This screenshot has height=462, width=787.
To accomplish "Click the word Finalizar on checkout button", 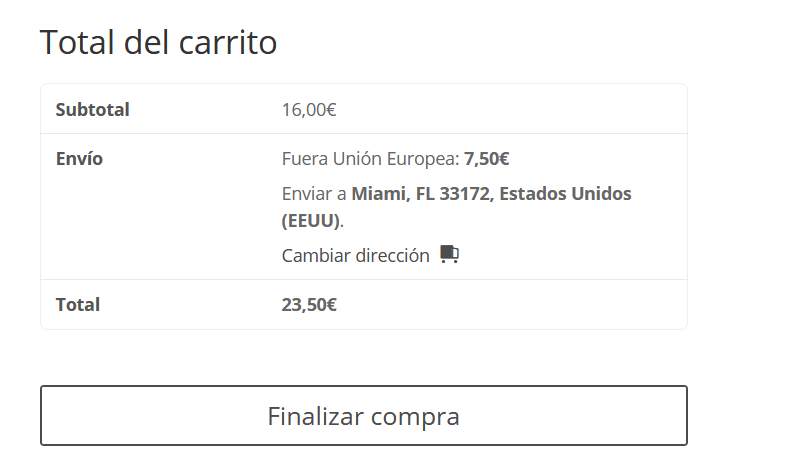I will [x=316, y=416].
